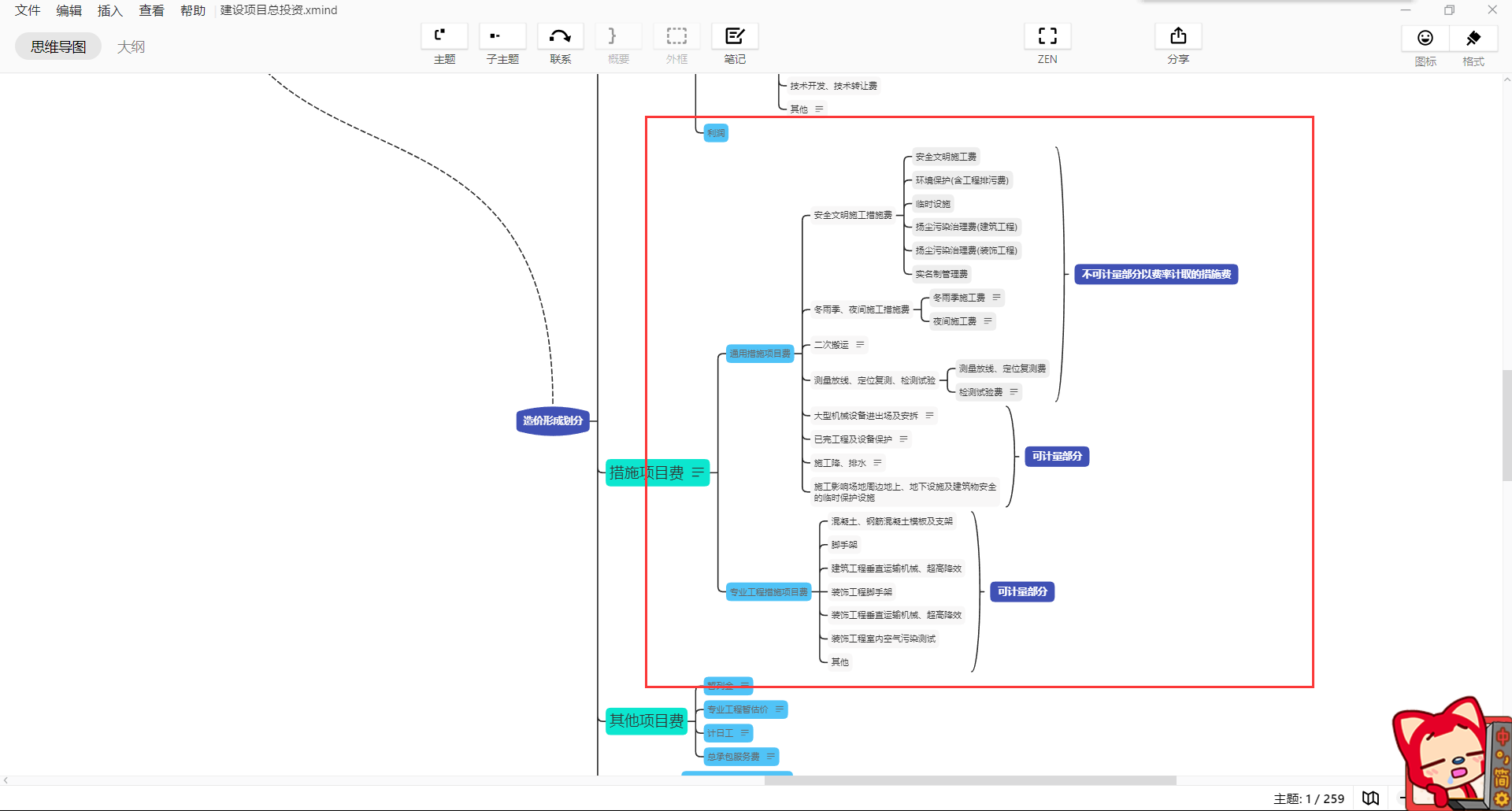
Task: Click the vertical scrollbar thumb
Action: click(x=1506, y=425)
